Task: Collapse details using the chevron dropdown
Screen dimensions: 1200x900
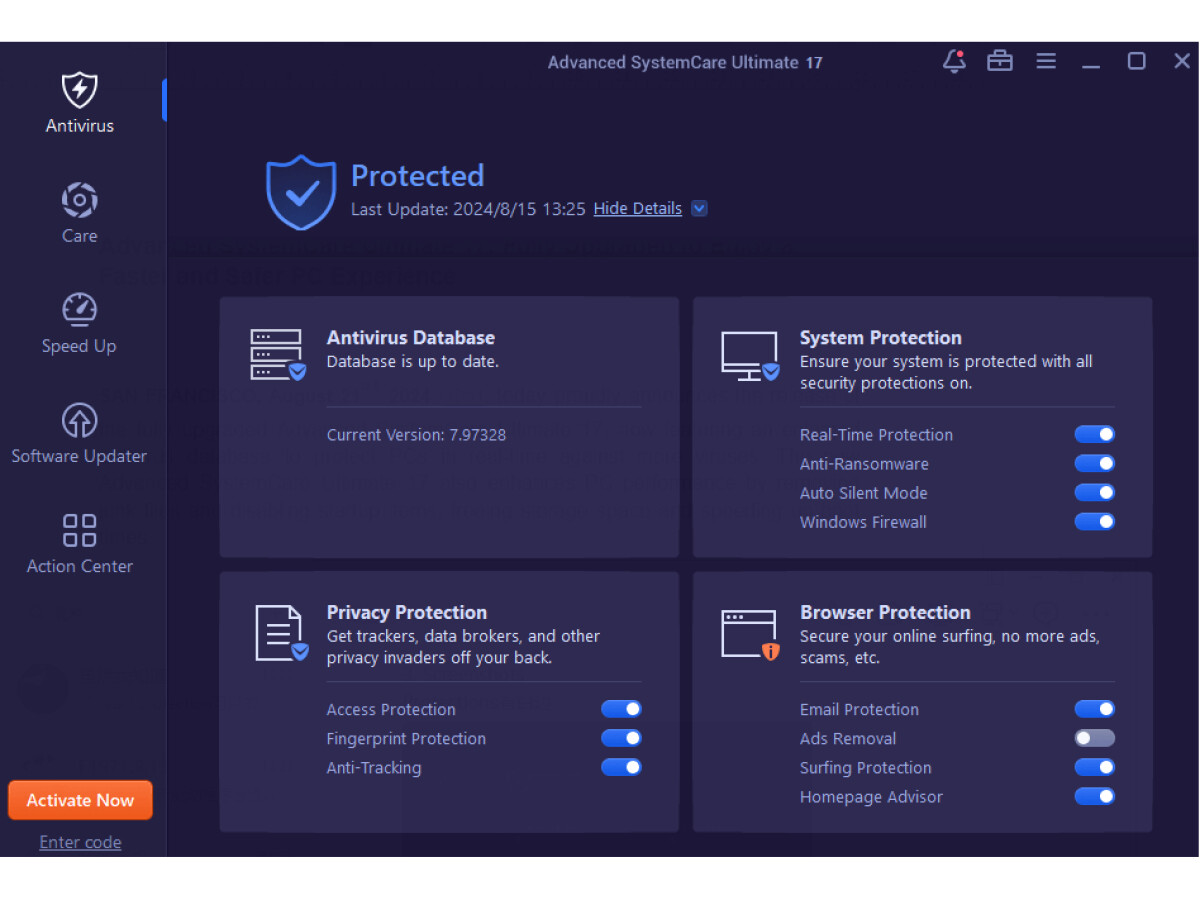Action: (x=700, y=208)
